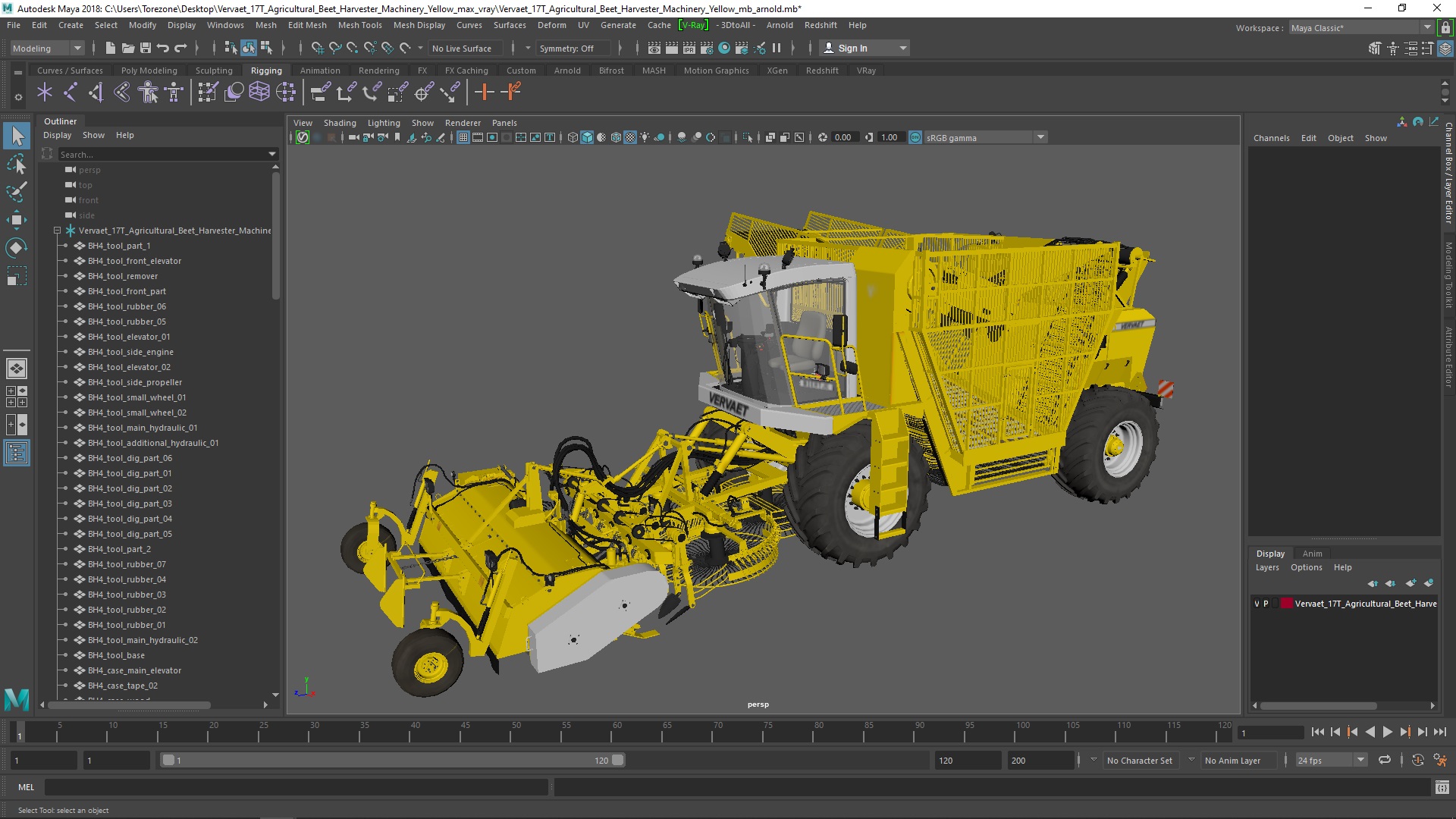
Task: Click the Create Lattice shelf icon
Action: 259,93
